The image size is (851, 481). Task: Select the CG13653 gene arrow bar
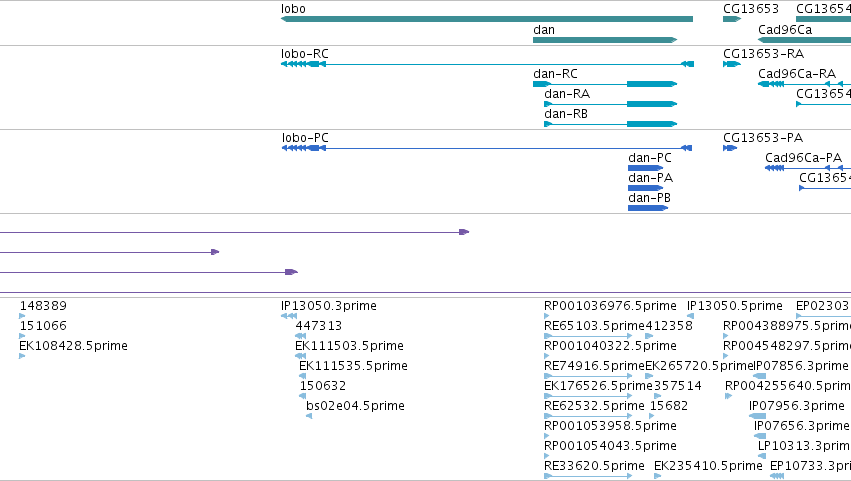pyautogui.click(x=732, y=19)
